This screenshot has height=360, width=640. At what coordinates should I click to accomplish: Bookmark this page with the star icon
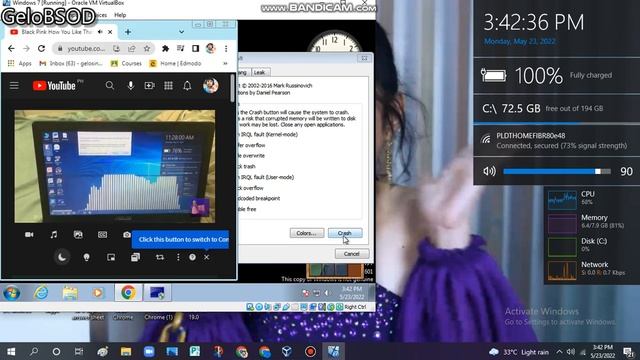point(147,49)
